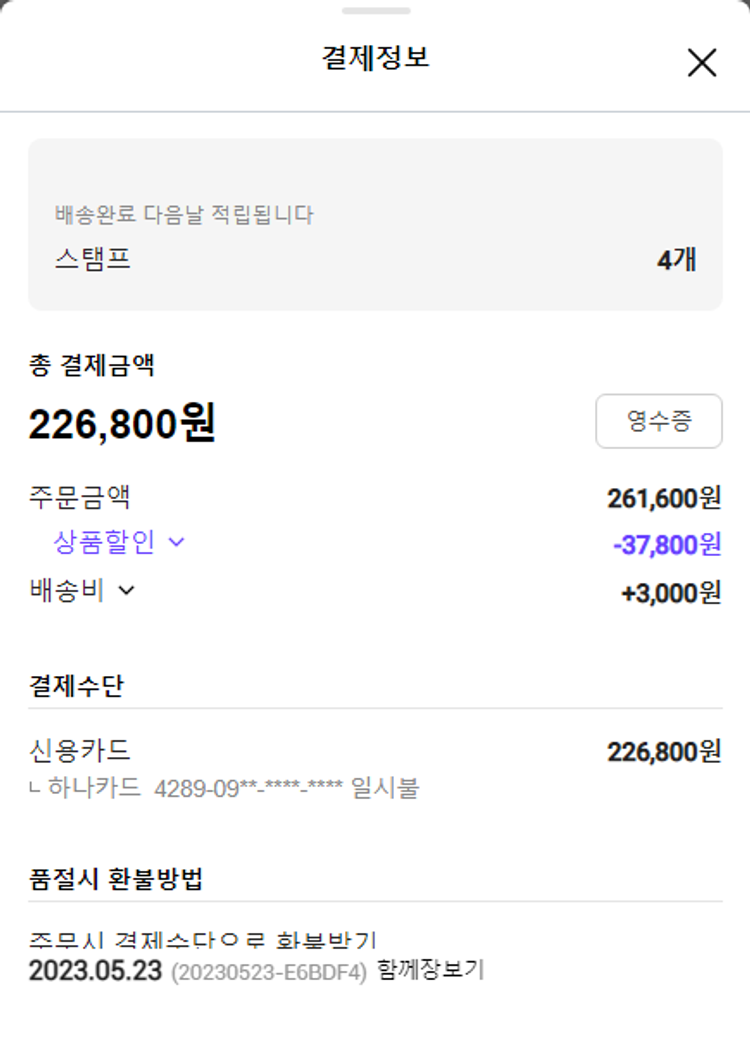Expand the 배송비 shipping fee chevron
750x1038 pixels.
[126, 590]
